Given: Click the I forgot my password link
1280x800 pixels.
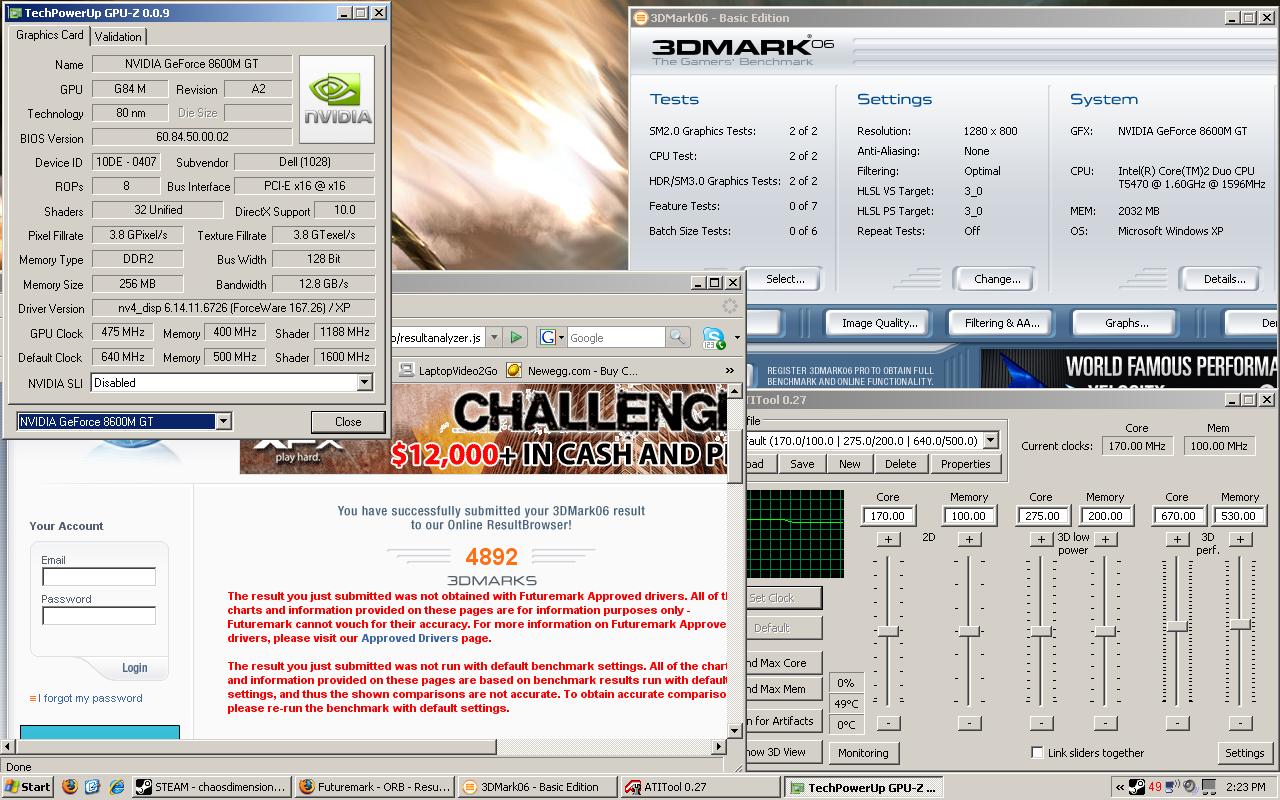Looking at the screenshot, I should click(90, 698).
